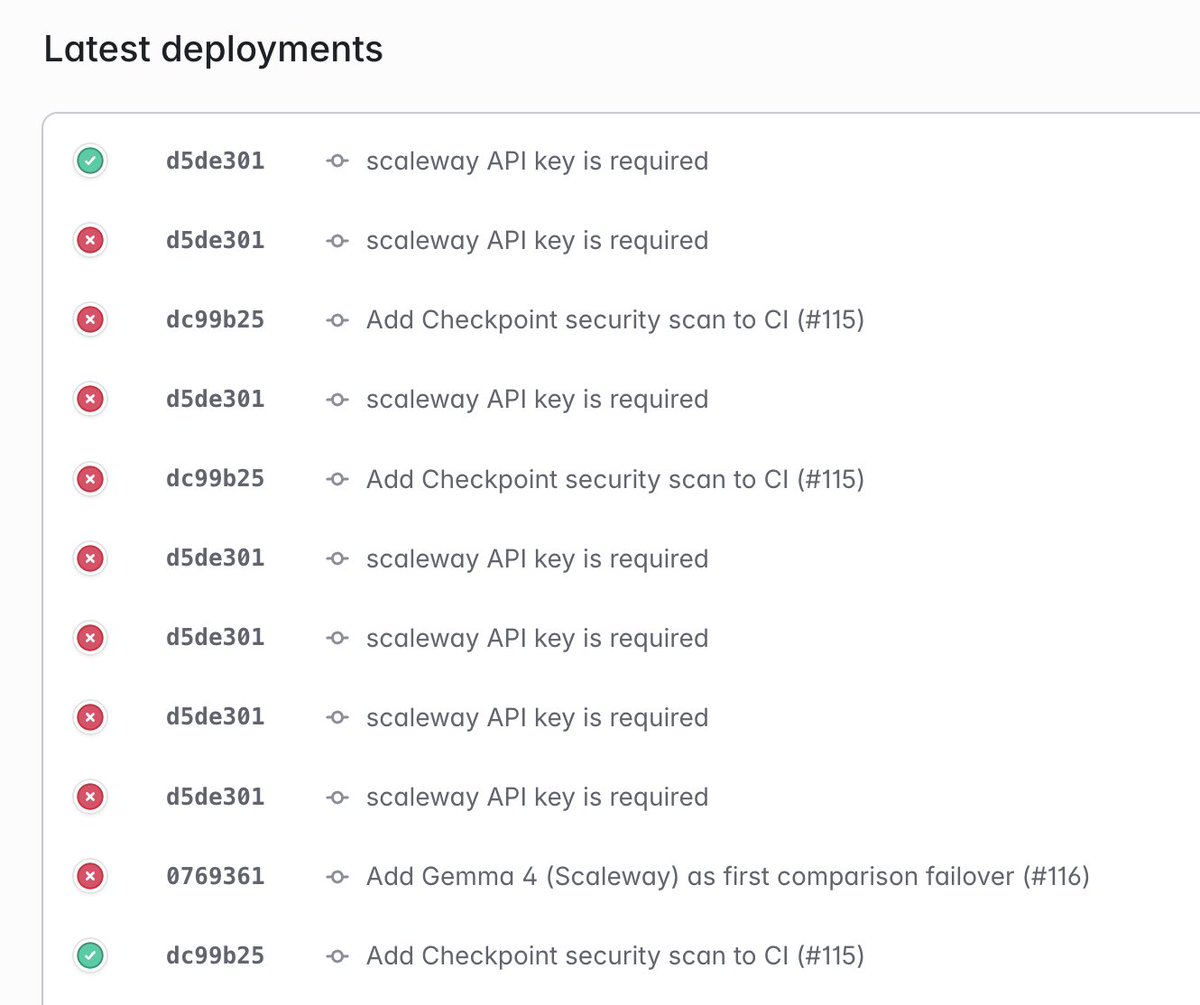
Task: Click the failed d5de301 icon between the two Checkpoint failures
Action: [90, 400]
